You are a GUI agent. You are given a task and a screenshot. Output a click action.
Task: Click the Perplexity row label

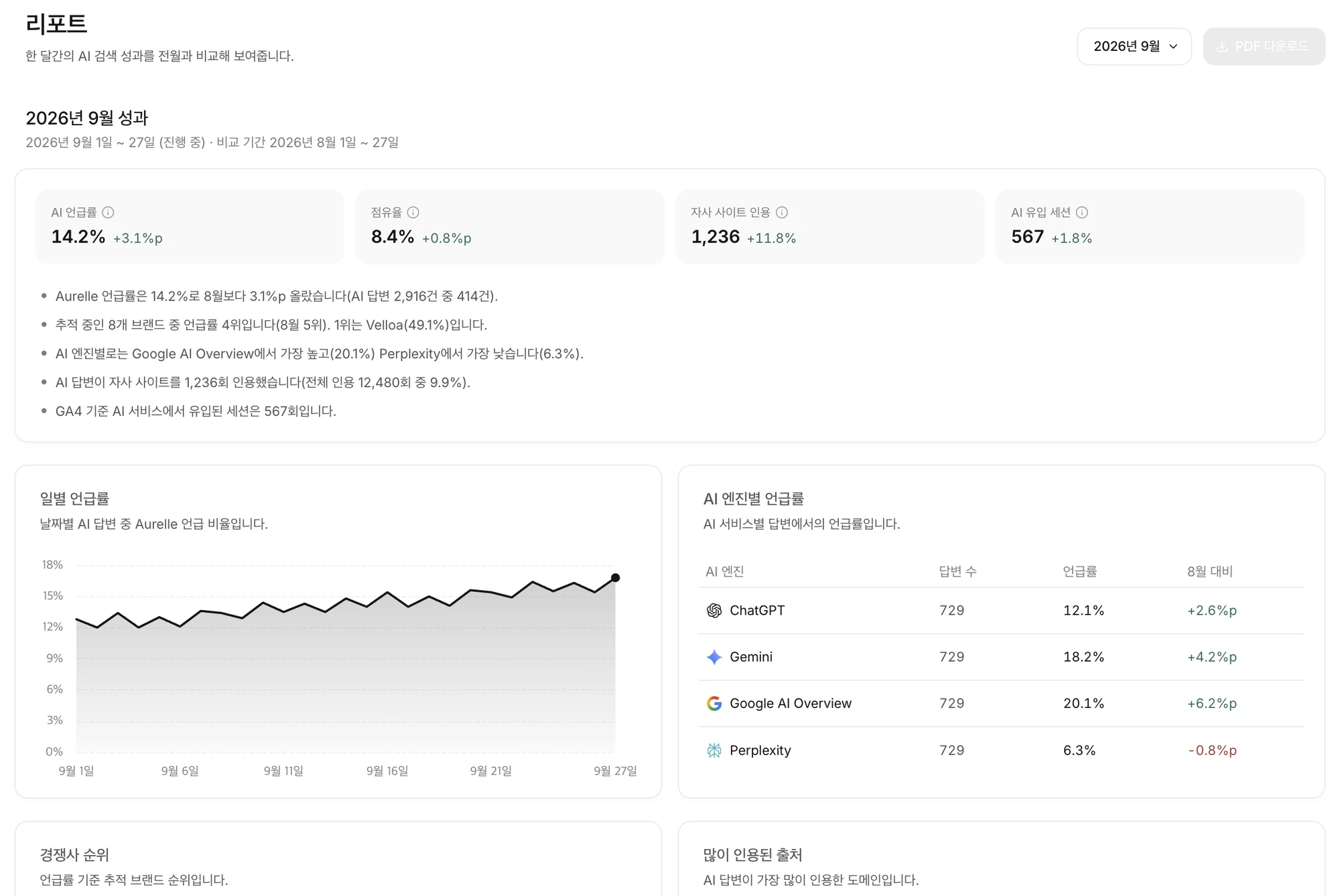760,750
